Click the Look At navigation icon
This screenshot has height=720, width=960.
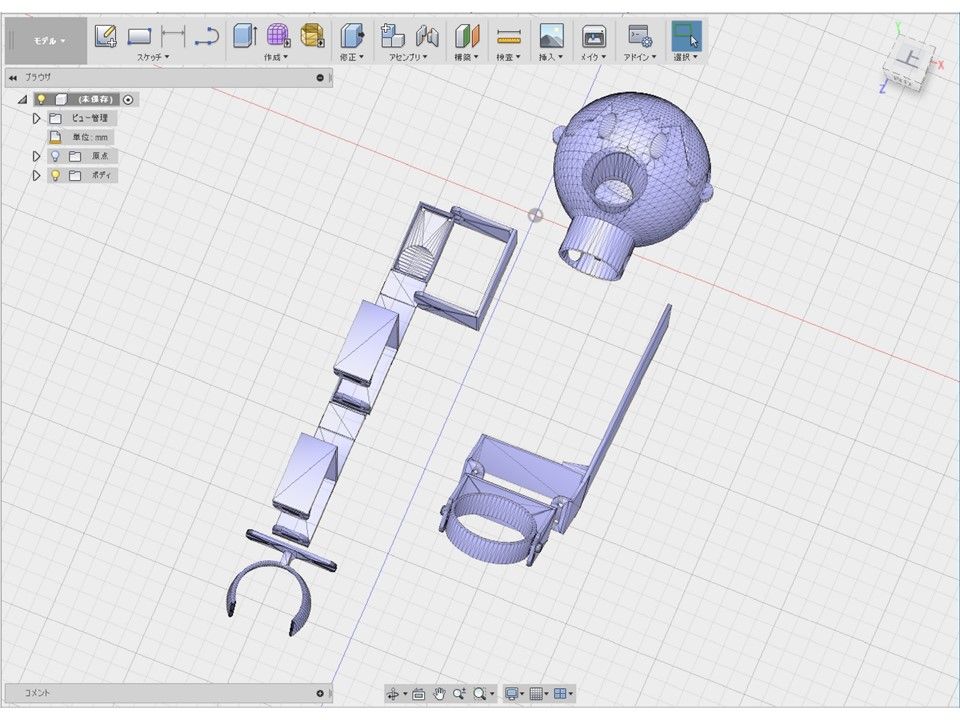(x=419, y=694)
